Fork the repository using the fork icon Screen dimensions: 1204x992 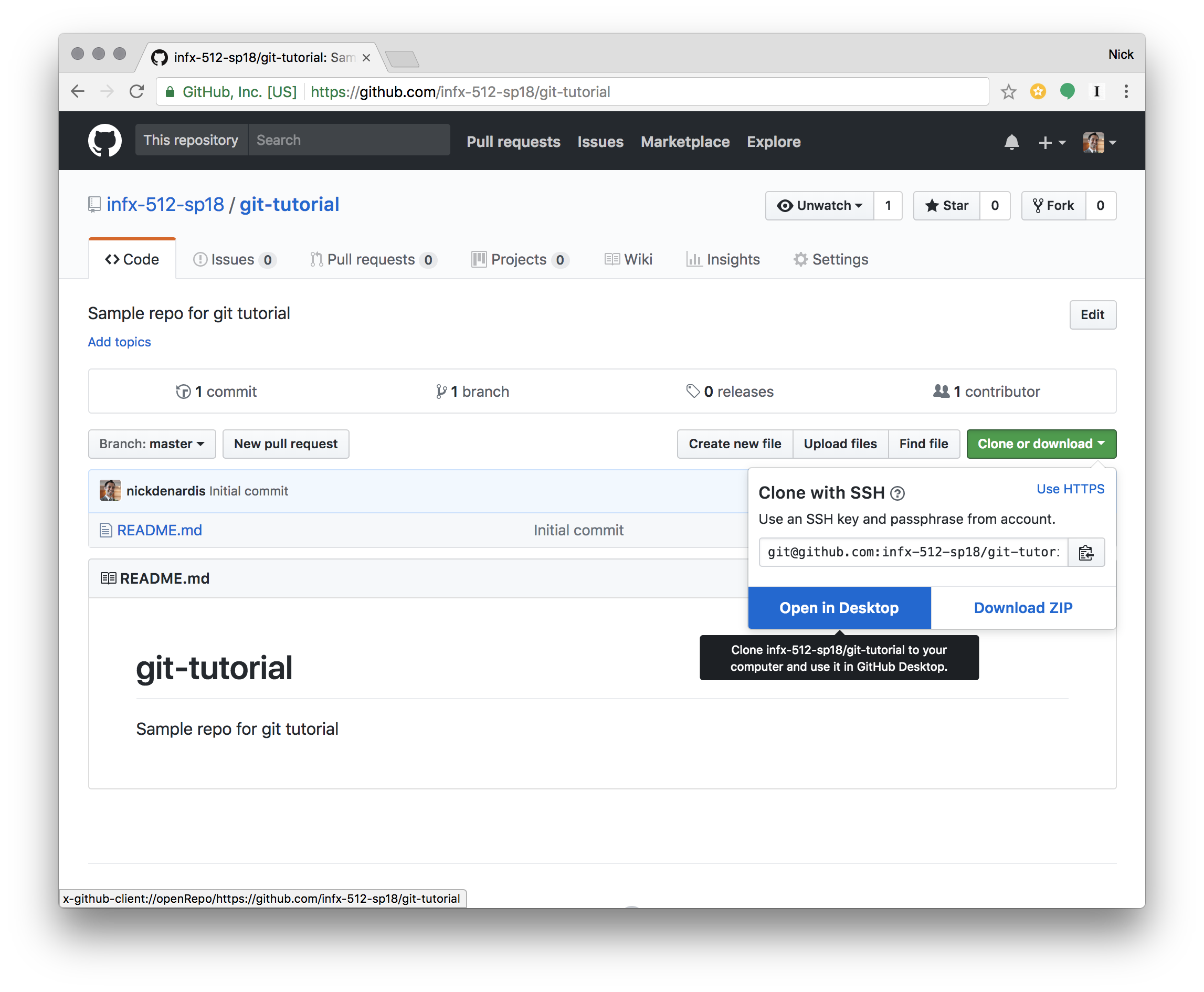click(1038, 205)
